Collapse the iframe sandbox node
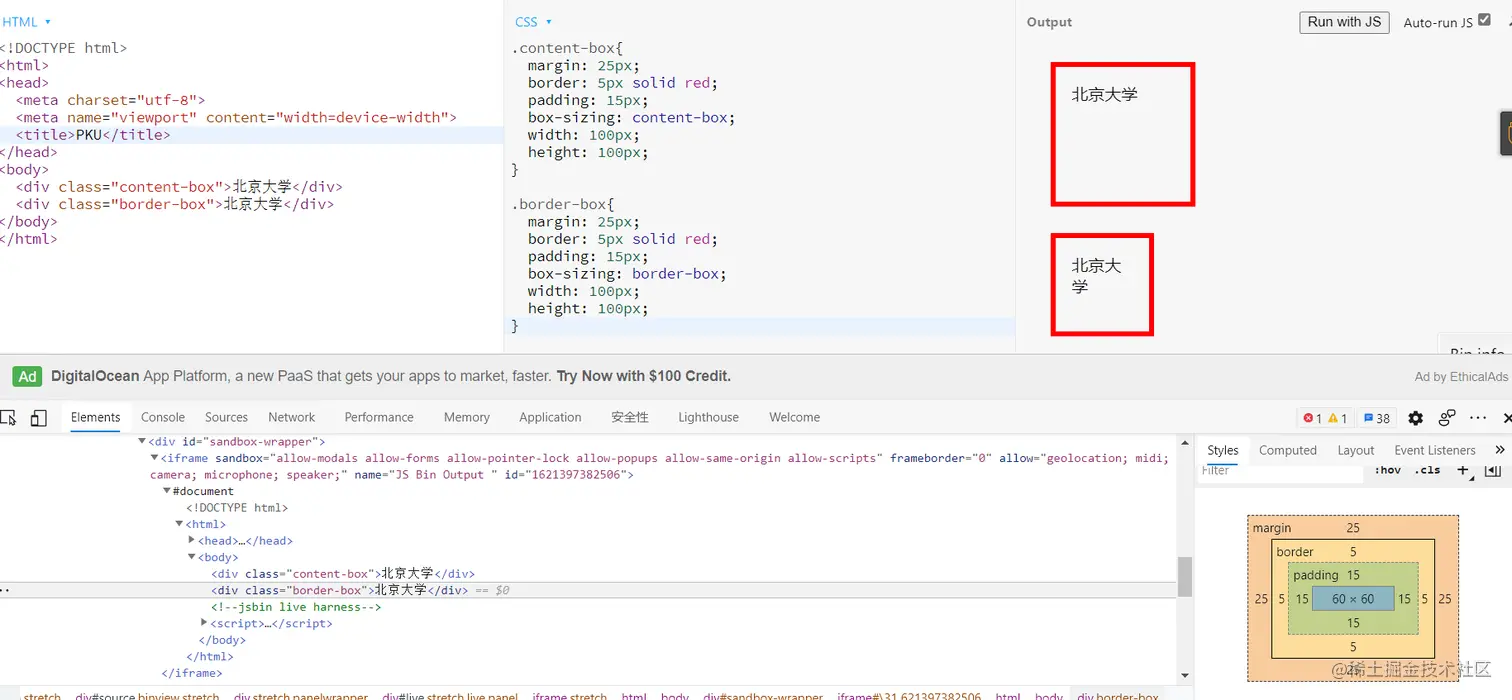Screen dimensions: 1512x700 coord(154,458)
